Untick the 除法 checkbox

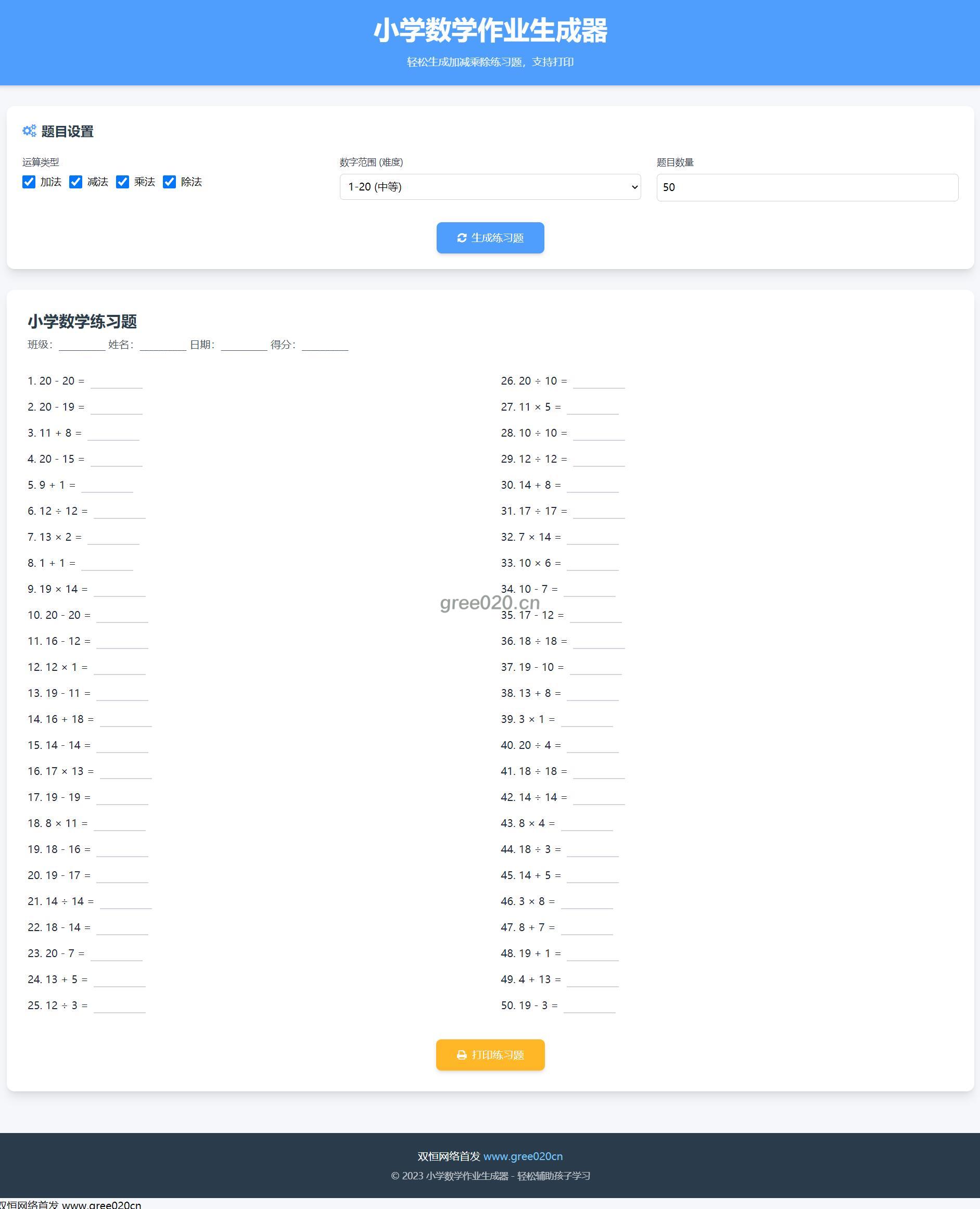point(169,182)
